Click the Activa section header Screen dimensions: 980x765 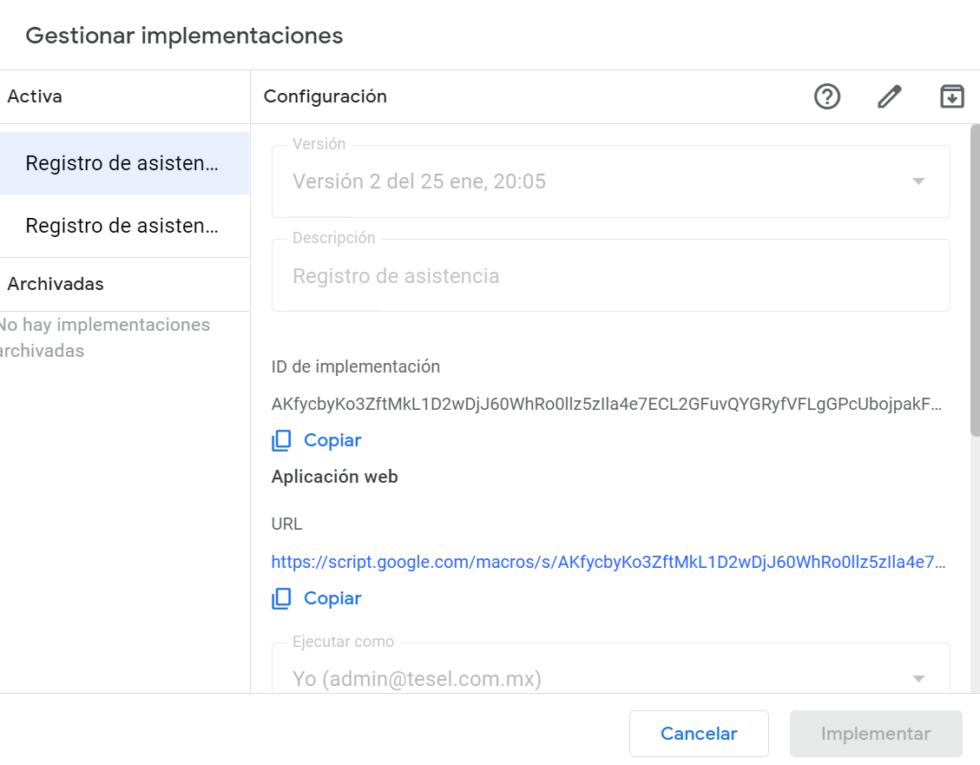(35, 97)
